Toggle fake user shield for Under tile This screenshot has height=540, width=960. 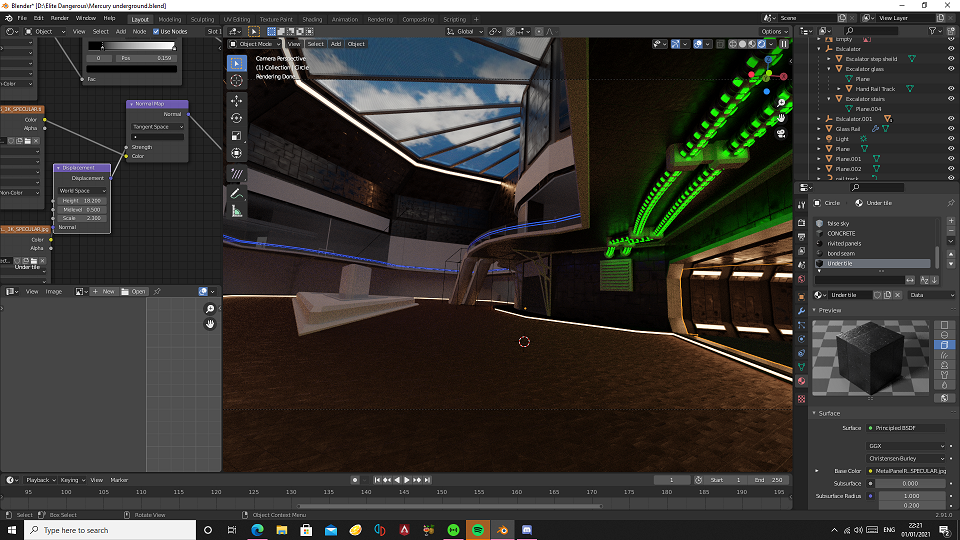coord(877,295)
